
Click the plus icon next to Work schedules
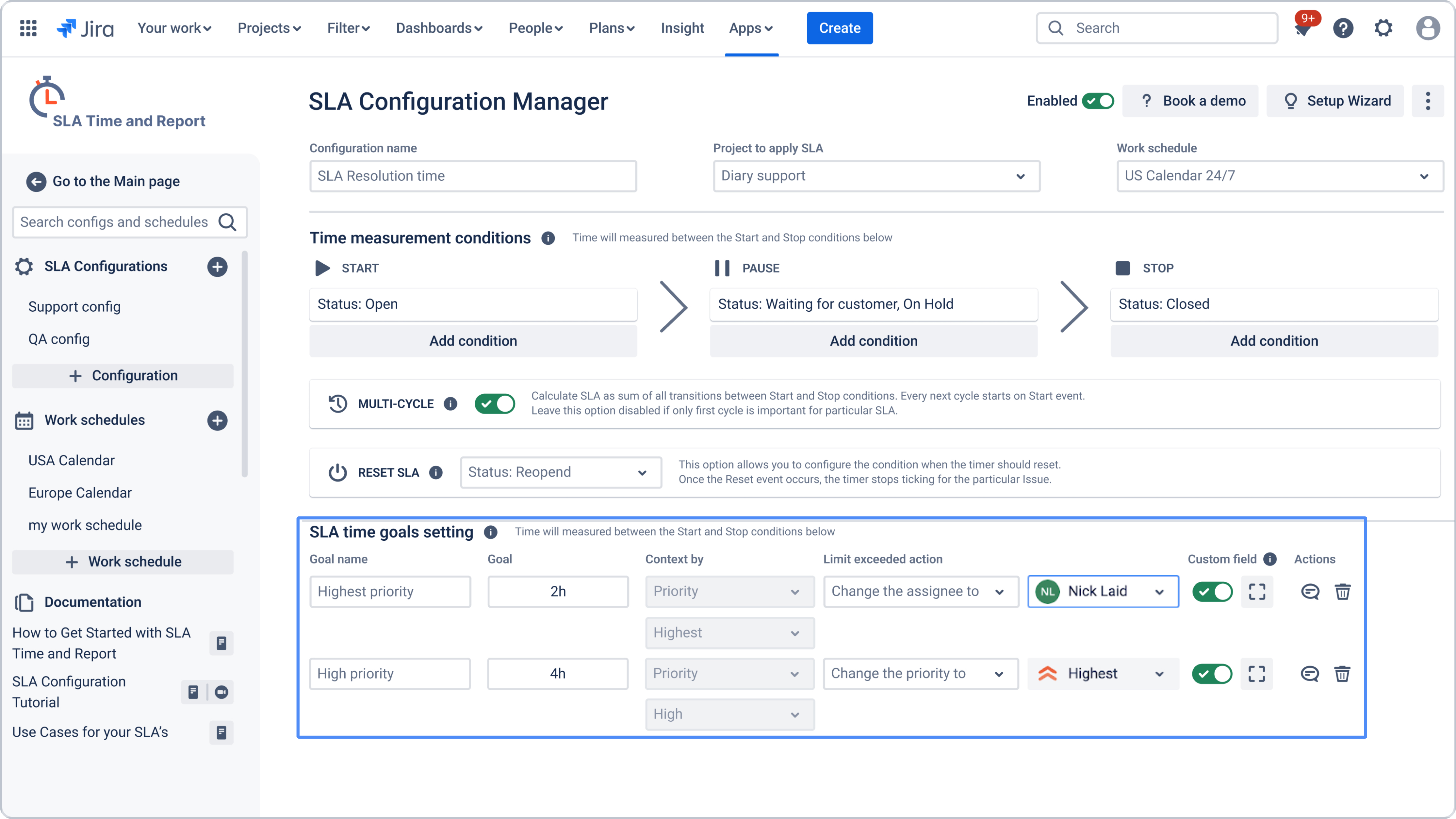click(217, 421)
